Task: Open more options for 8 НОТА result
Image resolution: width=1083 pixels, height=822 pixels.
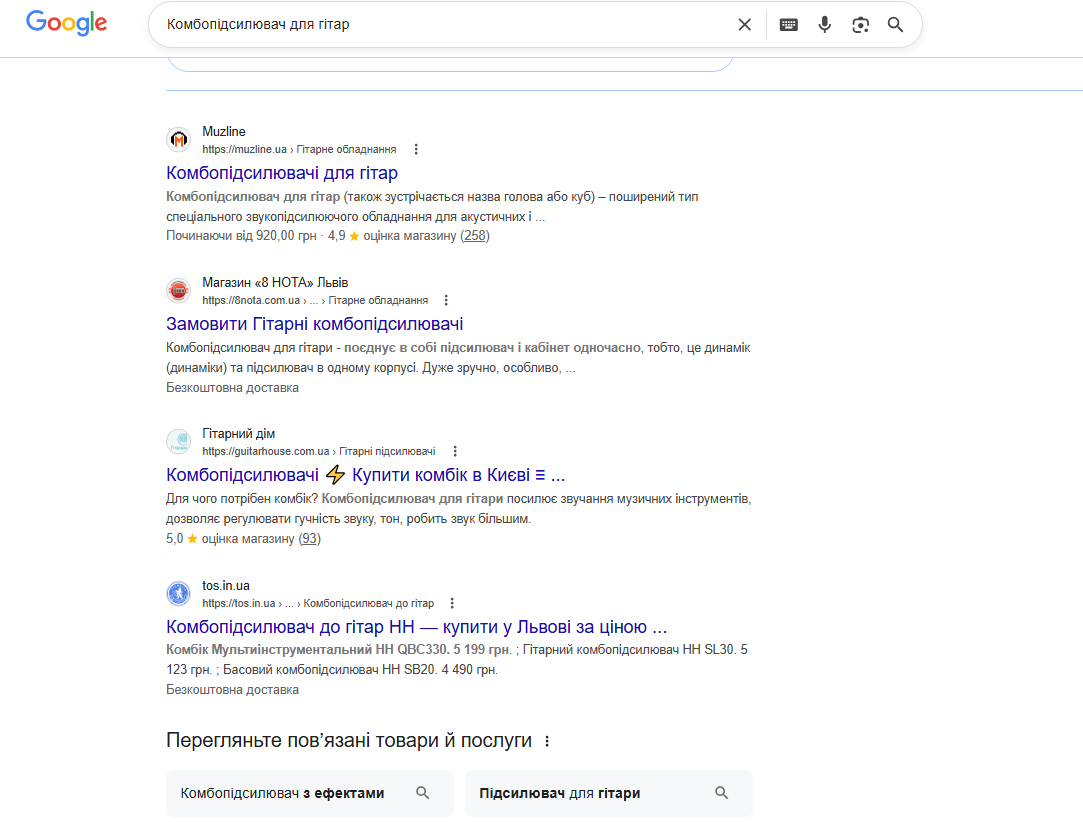Action: tap(446, 300)
